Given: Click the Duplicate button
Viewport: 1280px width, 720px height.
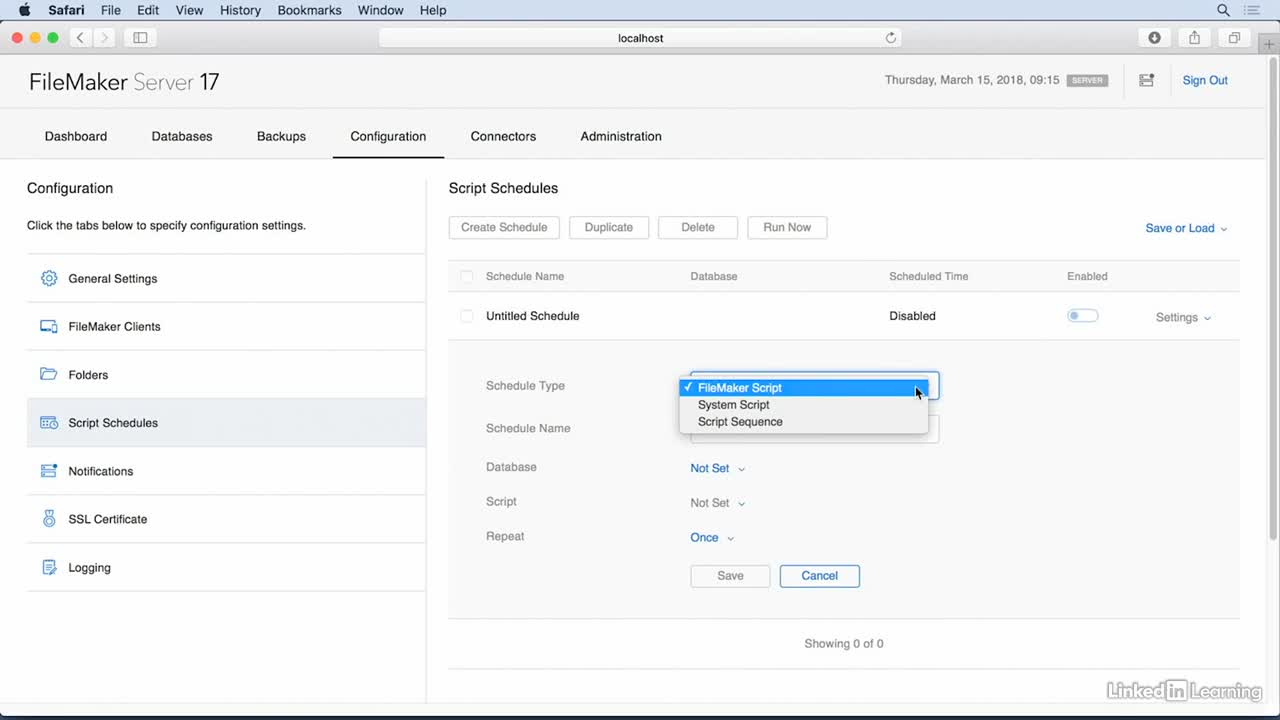Looking at the screenshot, I should pos(609,227).
